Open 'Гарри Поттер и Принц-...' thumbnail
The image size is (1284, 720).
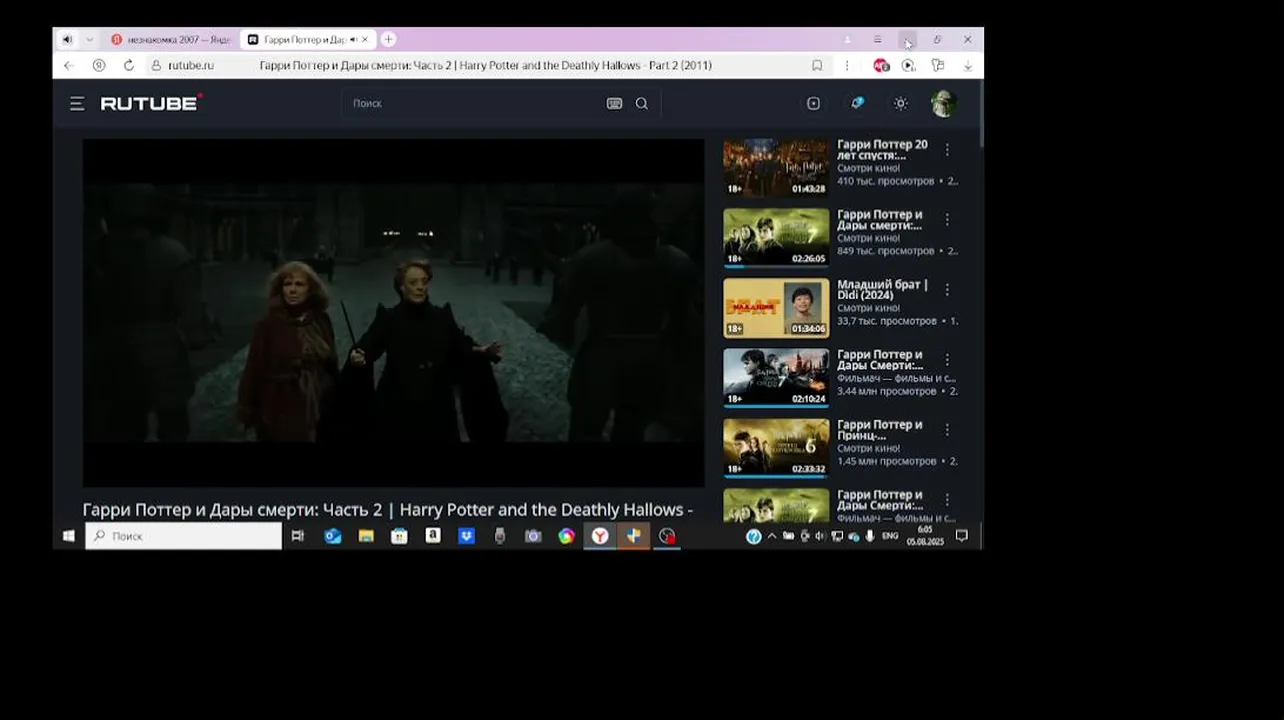tap(776, 448)
